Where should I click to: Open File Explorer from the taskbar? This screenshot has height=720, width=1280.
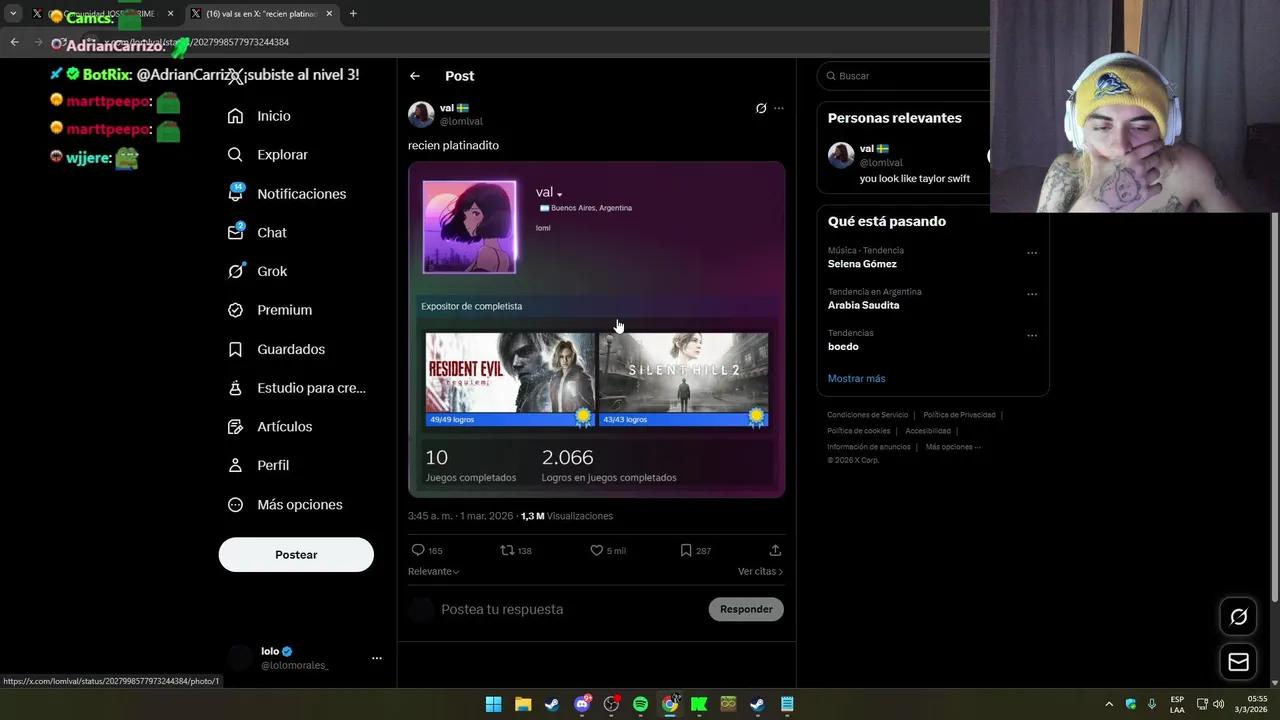522,704
